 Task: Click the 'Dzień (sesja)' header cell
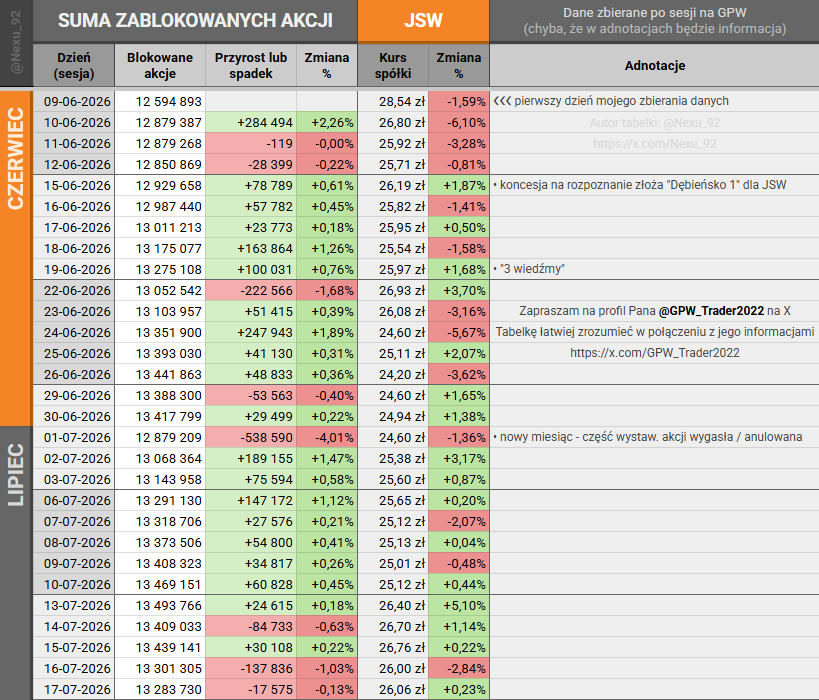74,65
